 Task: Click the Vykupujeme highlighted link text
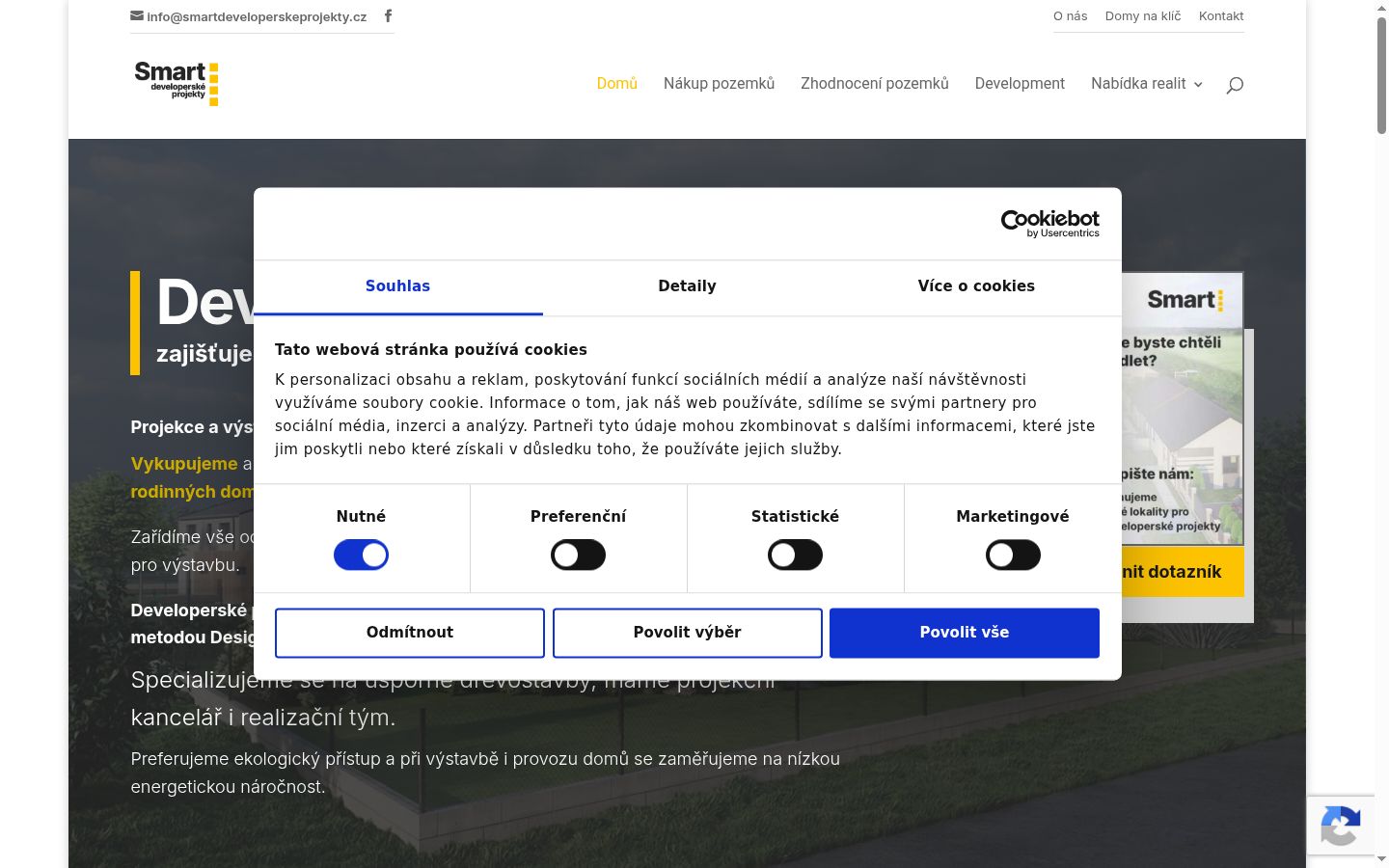click(x=184, y=464)
